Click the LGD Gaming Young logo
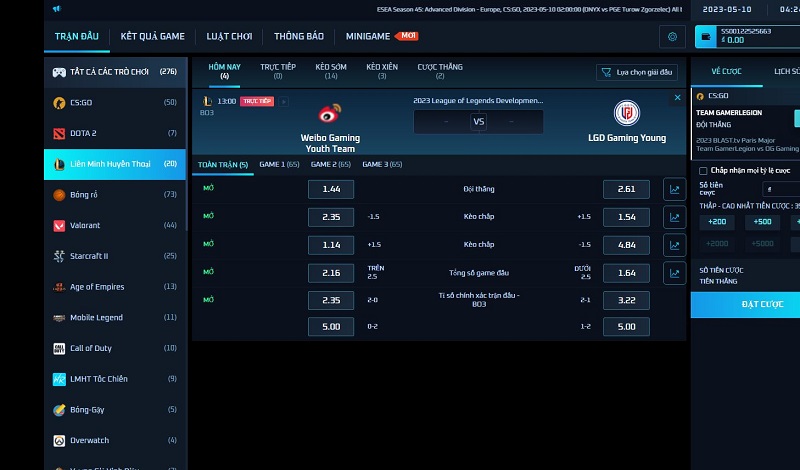 coord(627,113)
